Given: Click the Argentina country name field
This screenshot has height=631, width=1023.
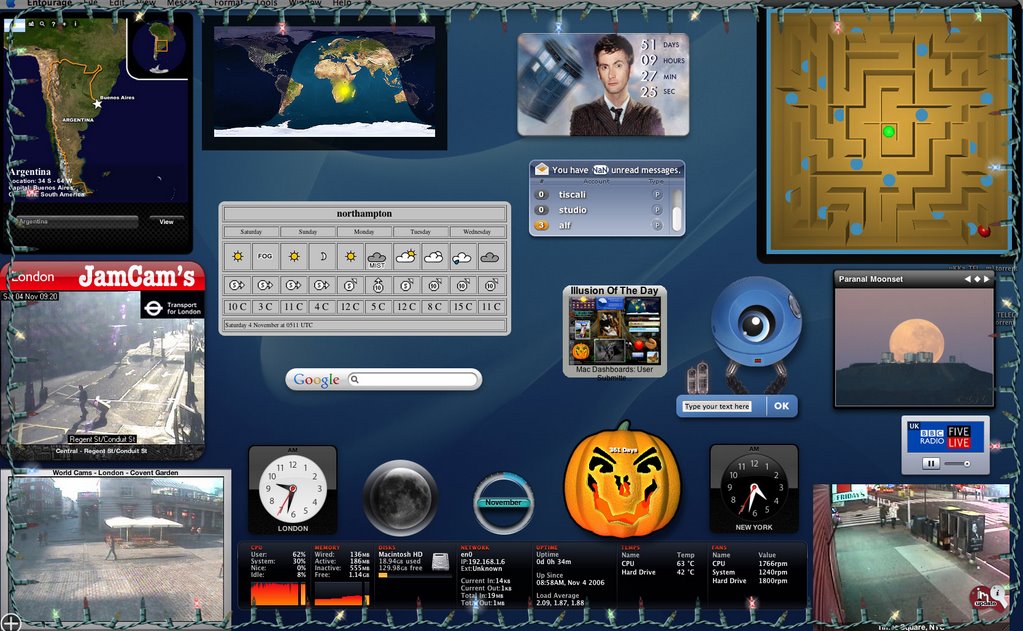Looking at the screenshot, I should pos(77,222).
